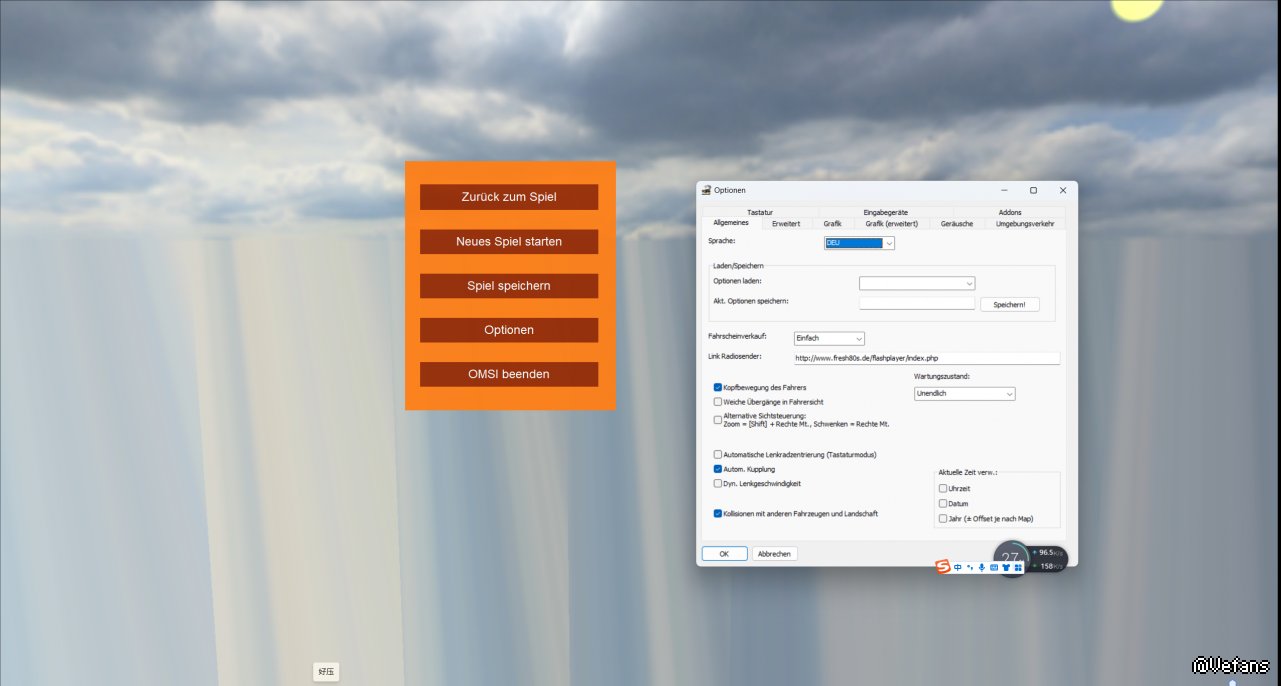The image size is (1281, 686).
Task: Click the Link Radiosender URL field
Action: coord(925,358)
